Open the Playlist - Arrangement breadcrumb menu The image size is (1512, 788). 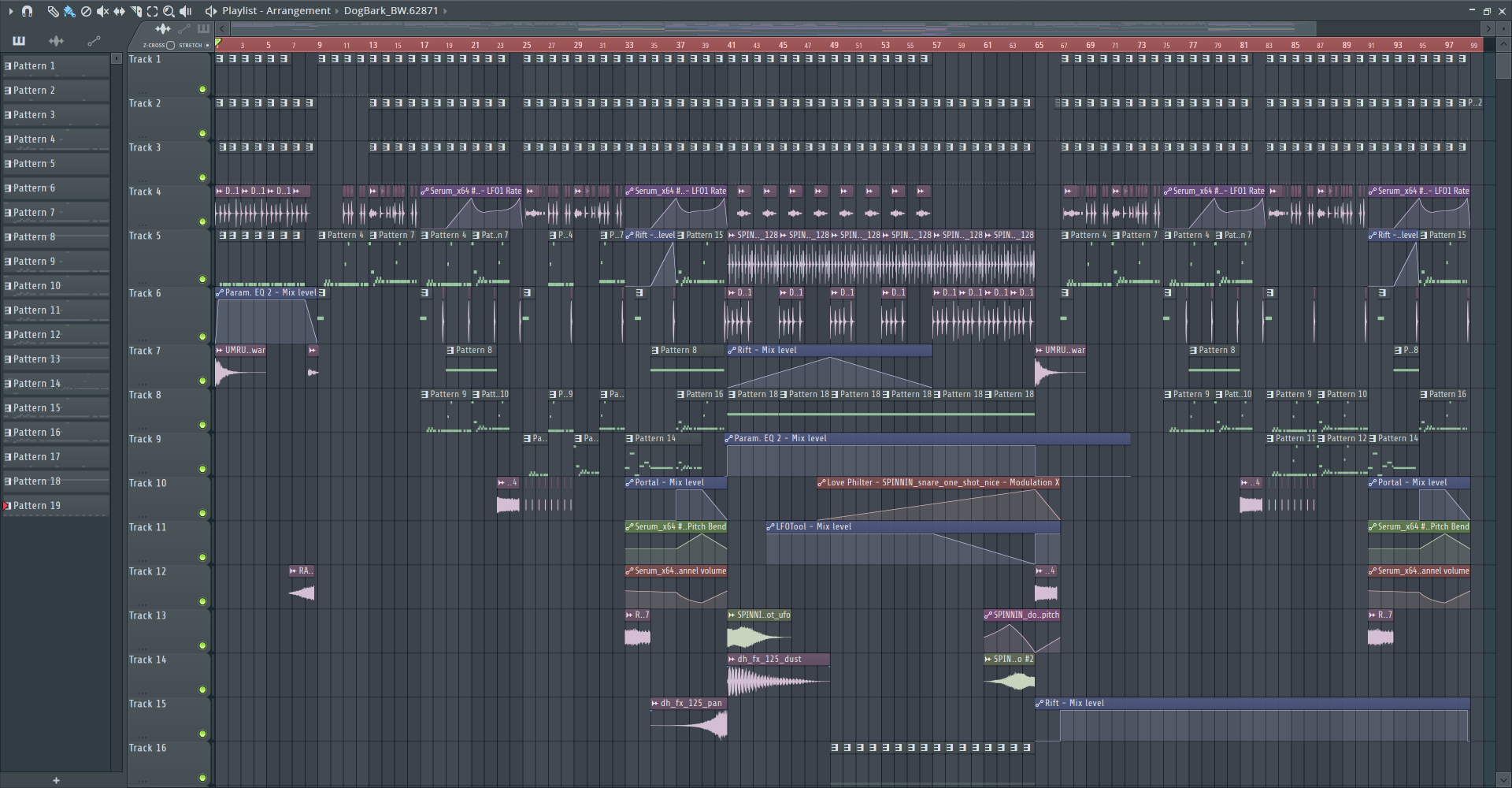click(x=276, y=11)
